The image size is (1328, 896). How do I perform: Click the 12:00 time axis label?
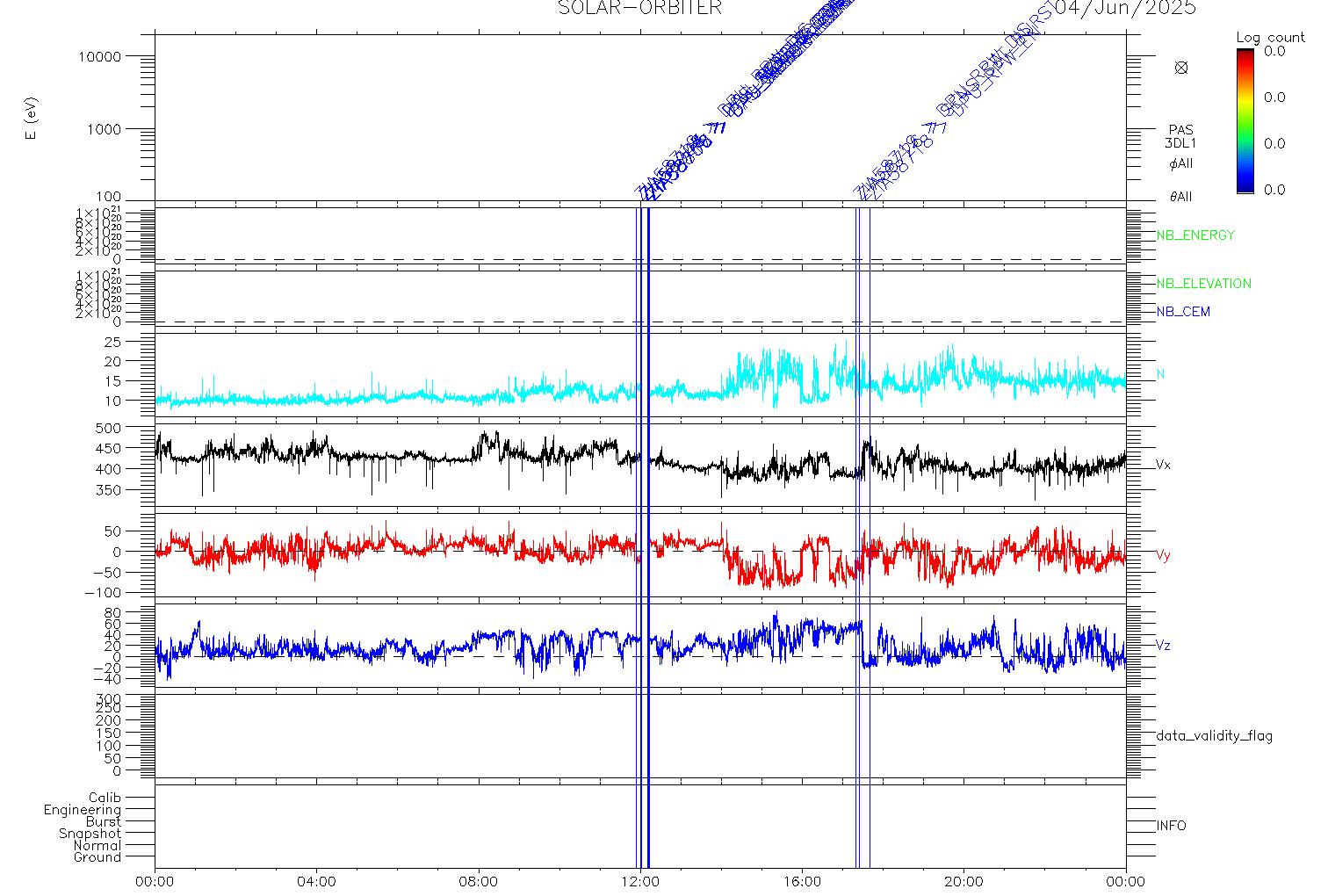(640, 881)
